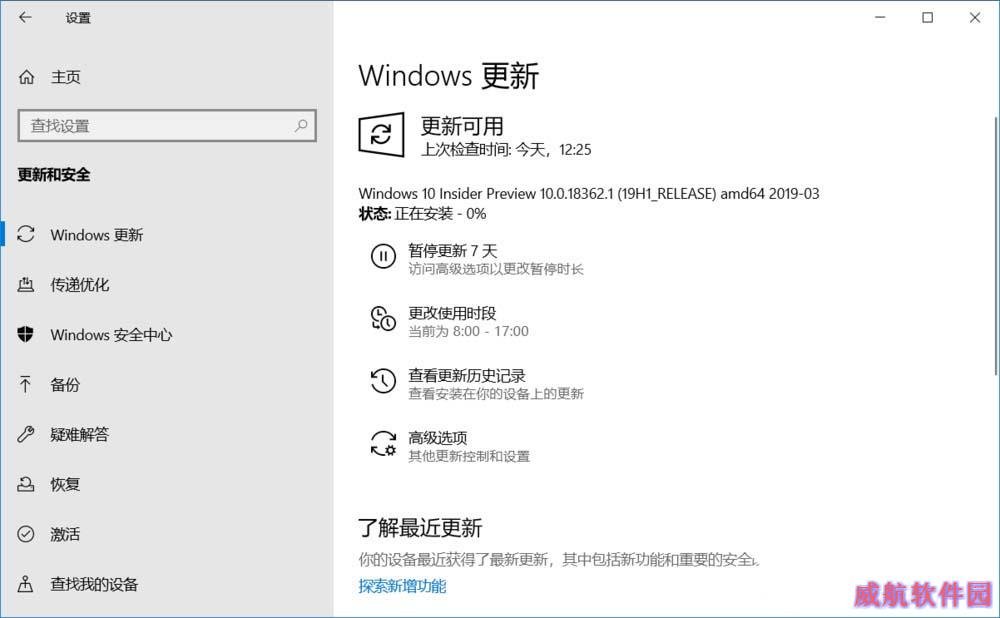
Task: Click the back arrow icon
Action: [25, 17]
